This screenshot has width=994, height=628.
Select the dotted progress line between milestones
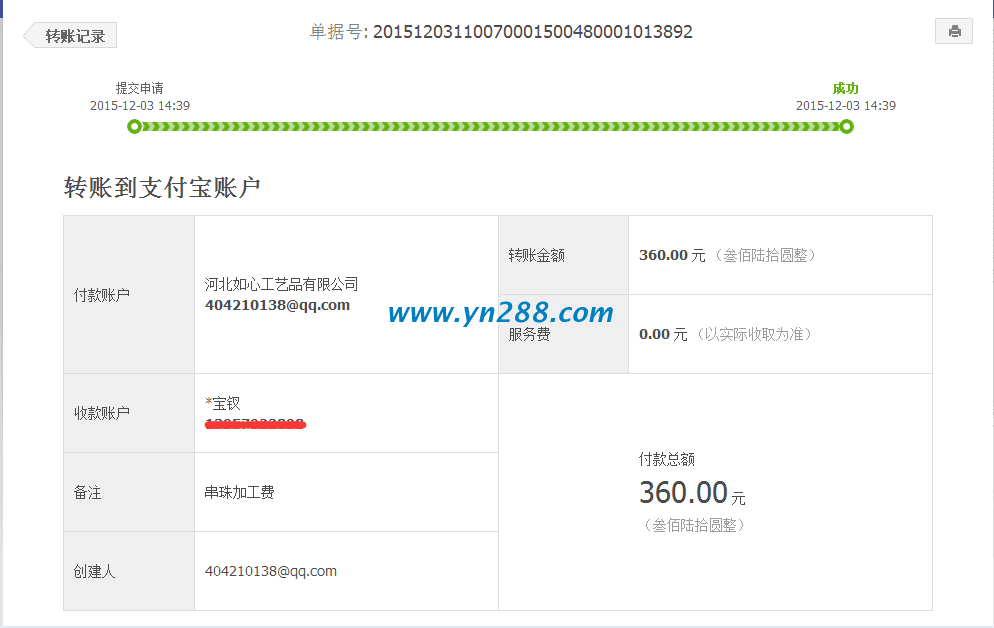coord(490,126)
